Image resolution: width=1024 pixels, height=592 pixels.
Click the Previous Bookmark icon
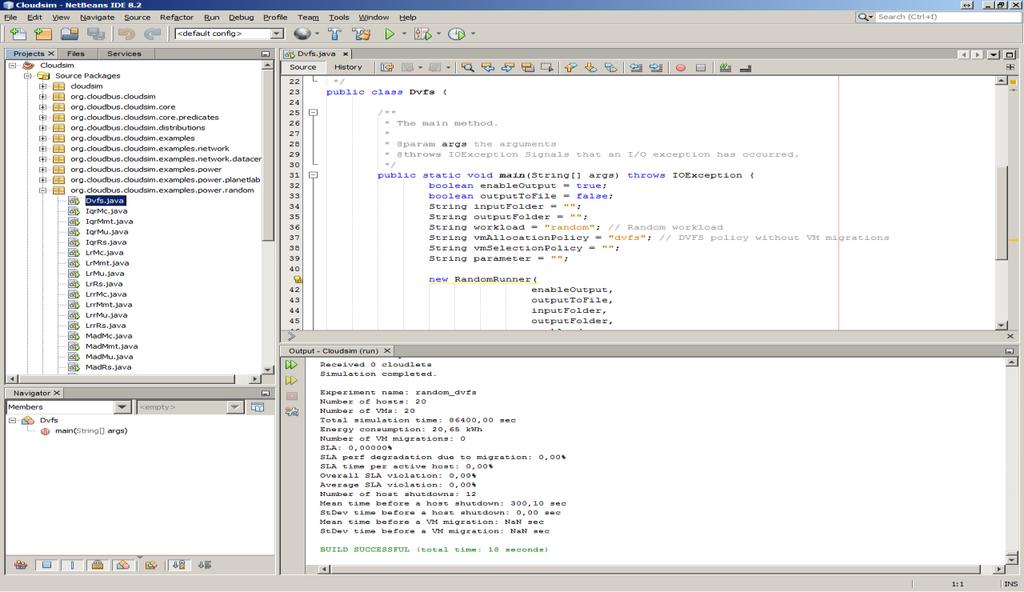[x=571, y=67]
